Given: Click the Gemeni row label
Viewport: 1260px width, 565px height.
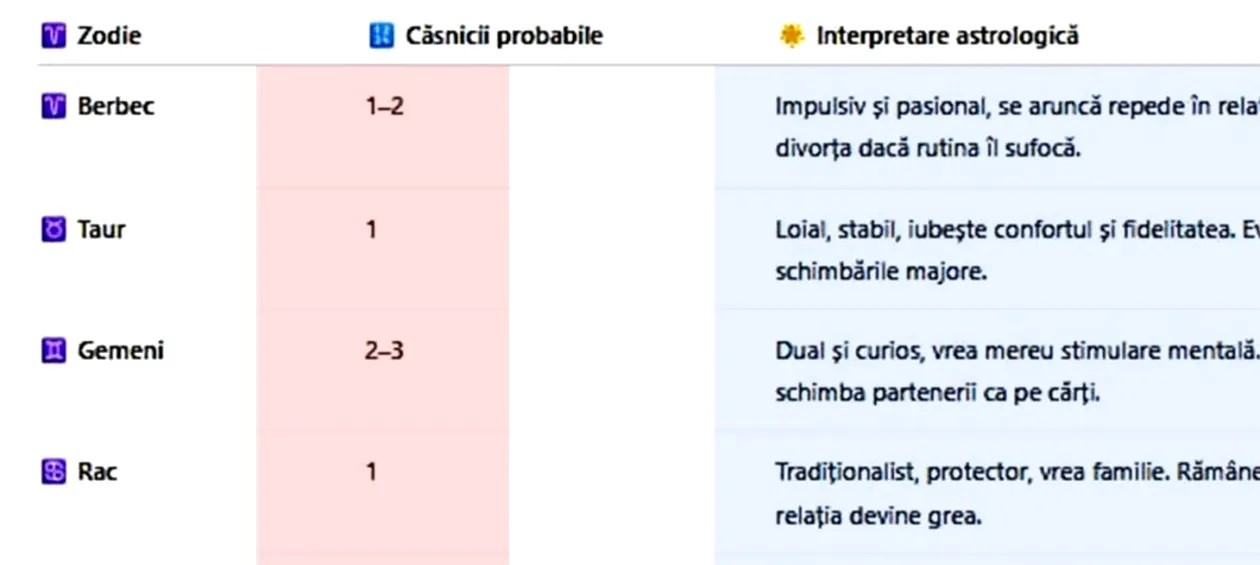Looking at the screenshot, I should [120, 351].
